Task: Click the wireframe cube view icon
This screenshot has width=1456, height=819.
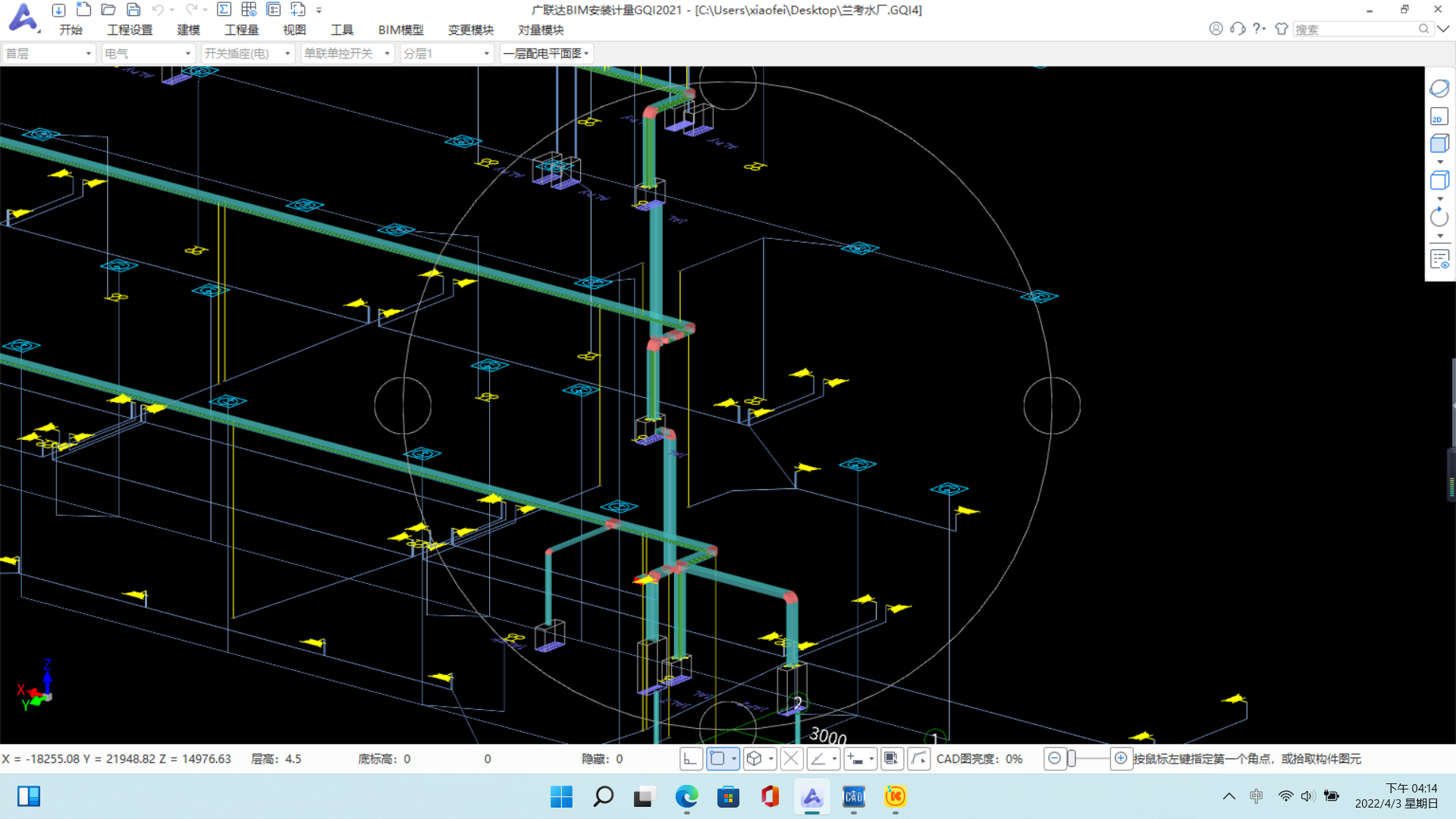Action: coord(1439,180)
